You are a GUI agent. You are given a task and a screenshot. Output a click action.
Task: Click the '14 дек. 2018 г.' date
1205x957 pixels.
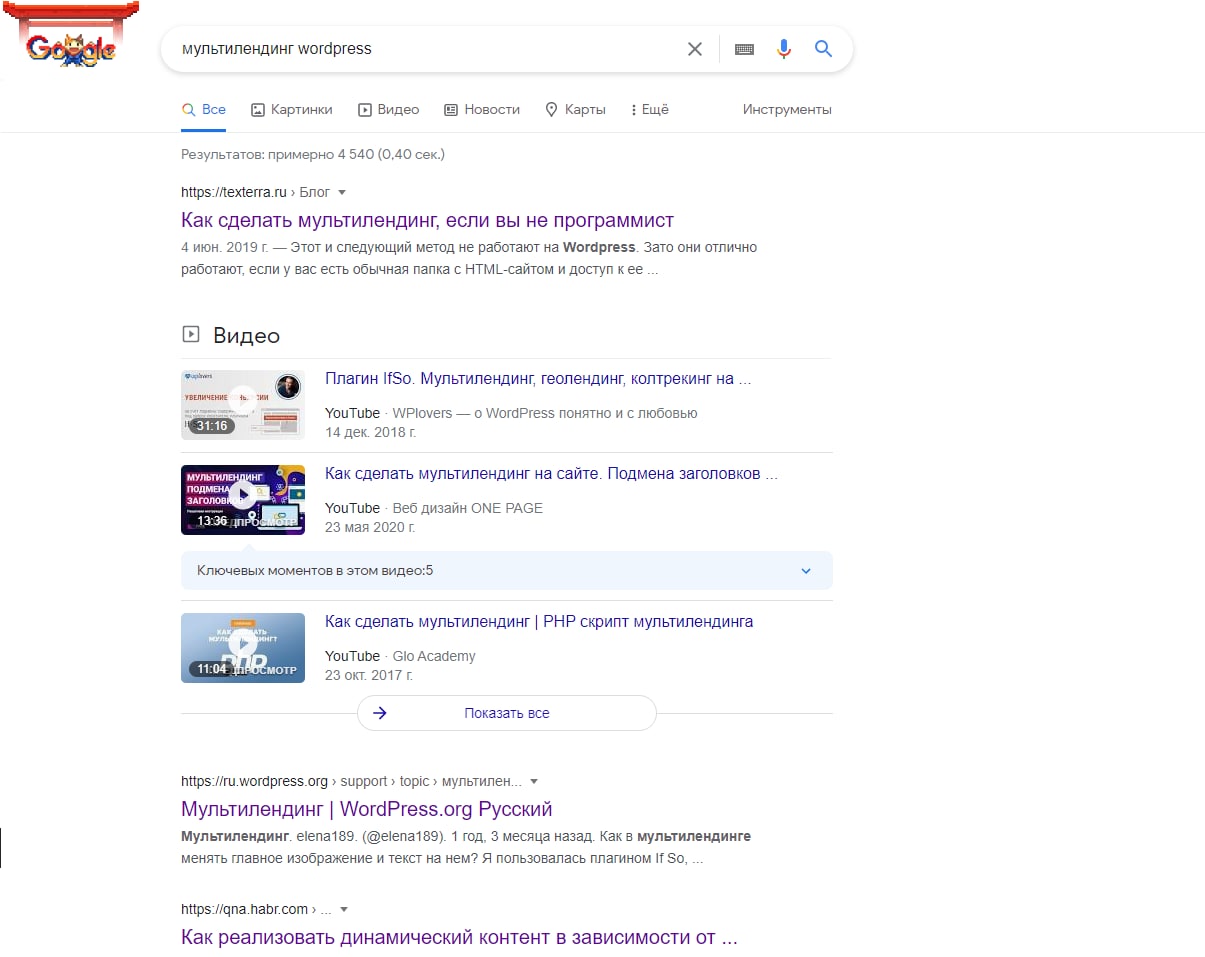point(370,432)
